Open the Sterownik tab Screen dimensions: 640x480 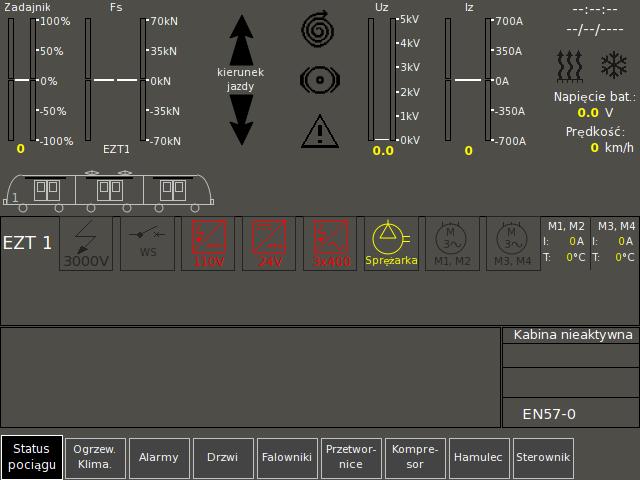(x=543, y=458)
